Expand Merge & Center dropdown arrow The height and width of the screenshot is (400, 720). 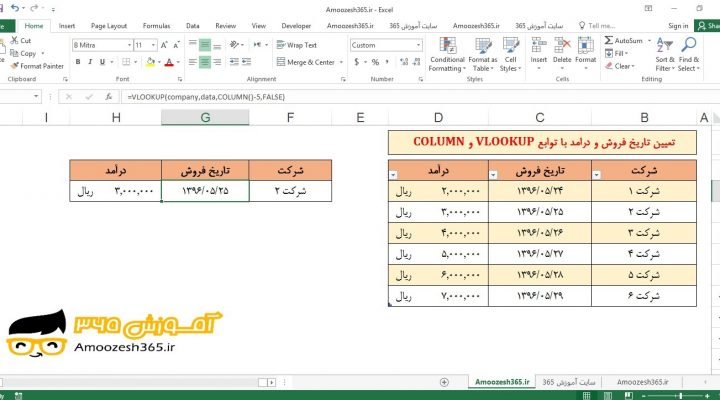[x=341, y=62]
